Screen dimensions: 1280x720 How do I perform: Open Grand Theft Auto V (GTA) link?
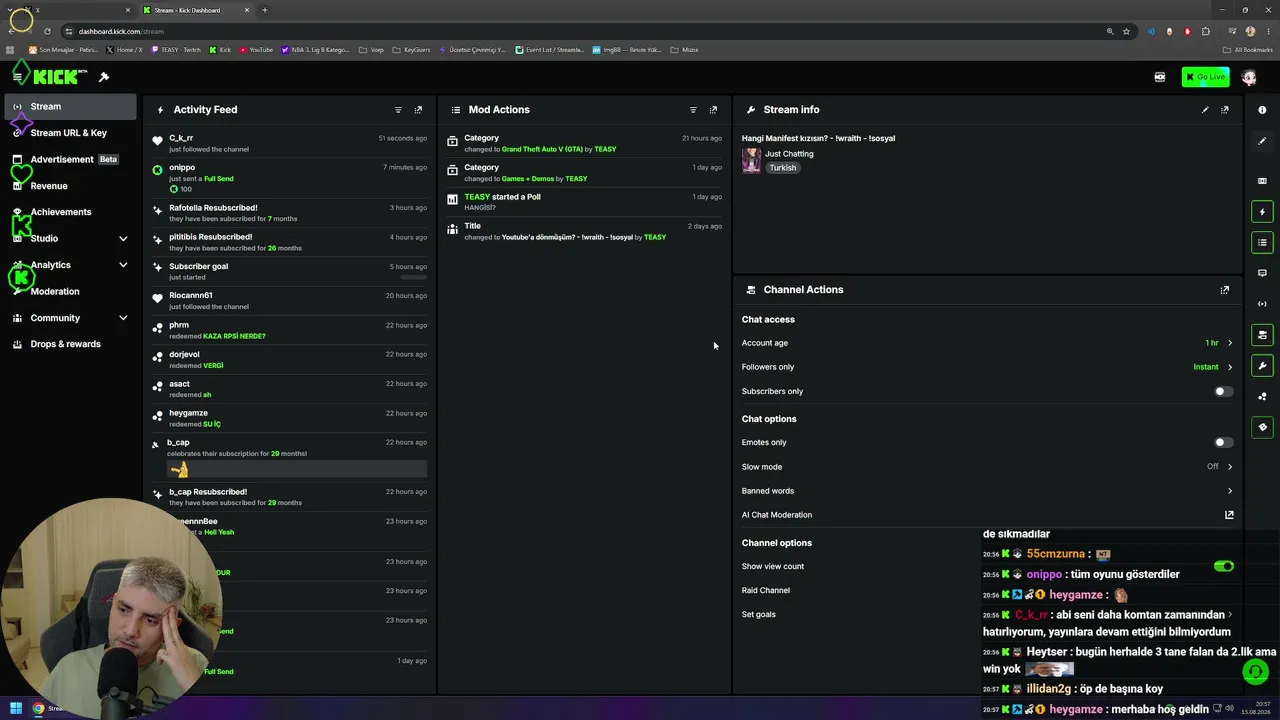click(542, 149)
